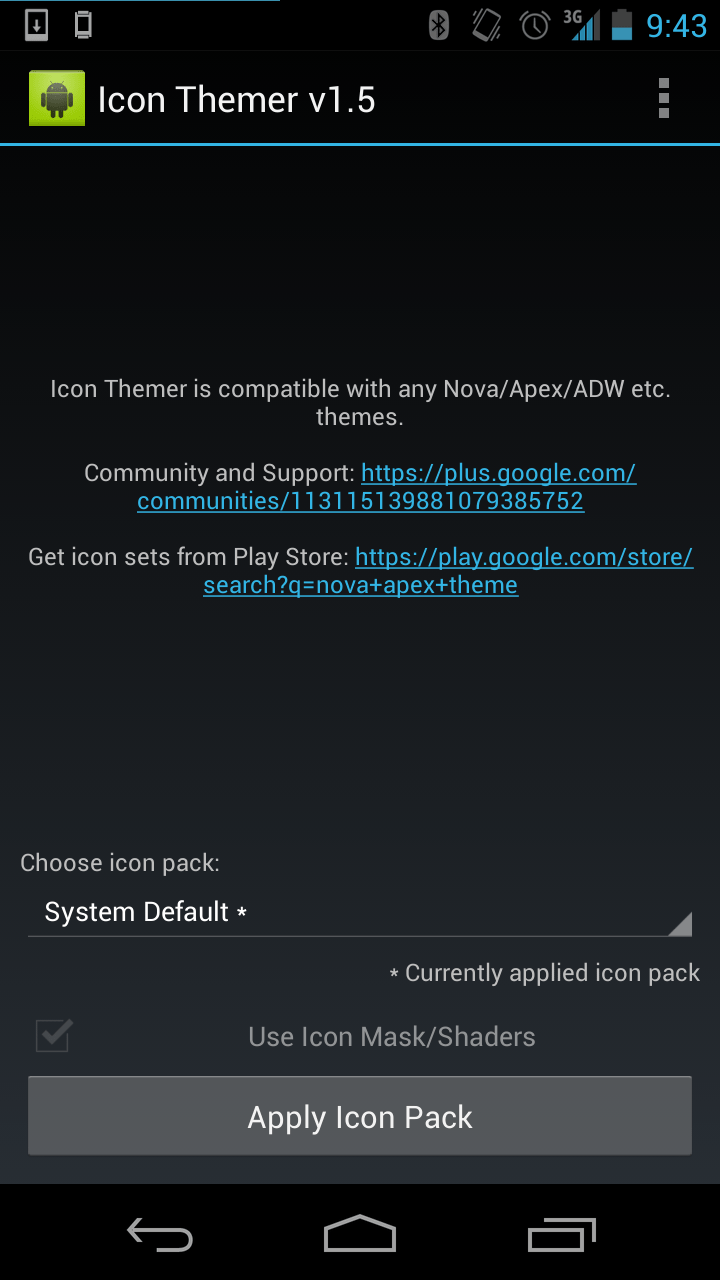Open the Play Store nova apex theme link
This screenshot has height=1280, width=720.
[448, 571]
